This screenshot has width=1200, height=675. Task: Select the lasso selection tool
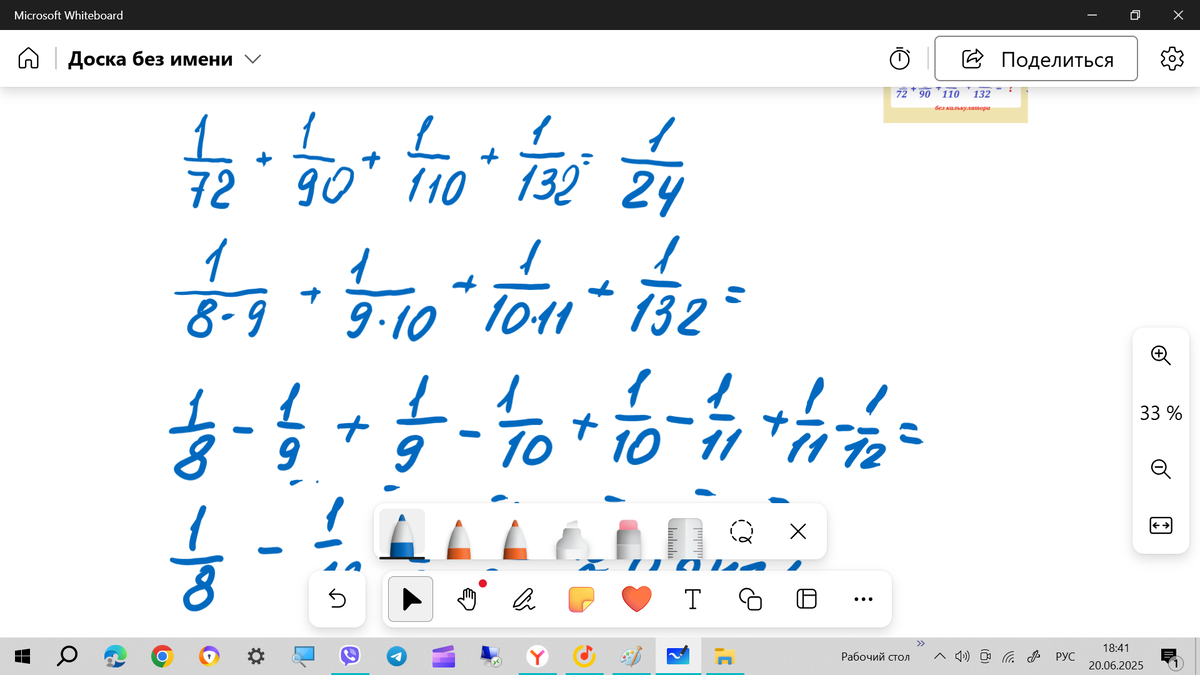click(x=741, y=532)
